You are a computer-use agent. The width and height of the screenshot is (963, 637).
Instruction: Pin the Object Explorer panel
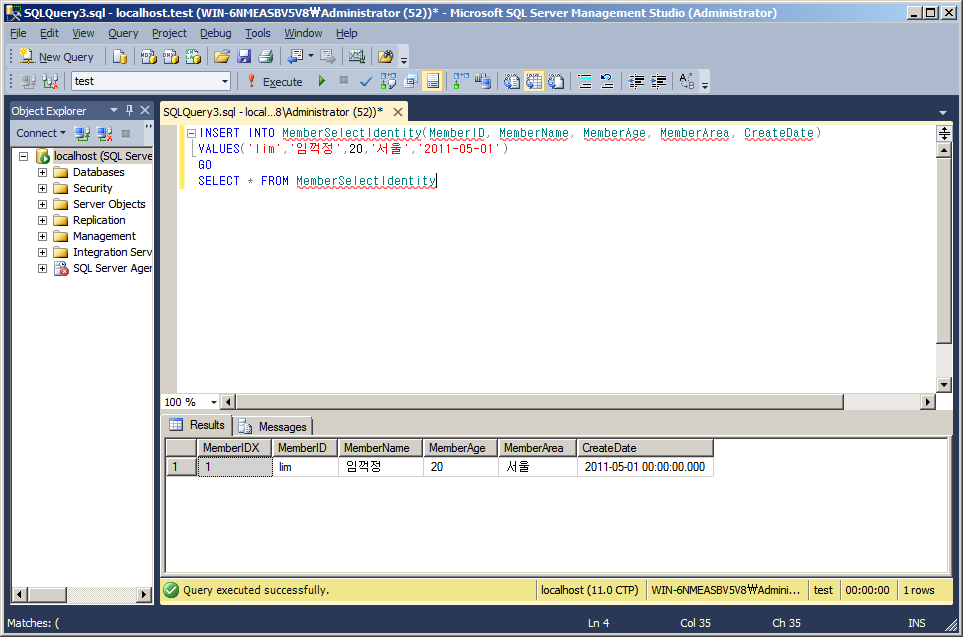pos(129,111)
